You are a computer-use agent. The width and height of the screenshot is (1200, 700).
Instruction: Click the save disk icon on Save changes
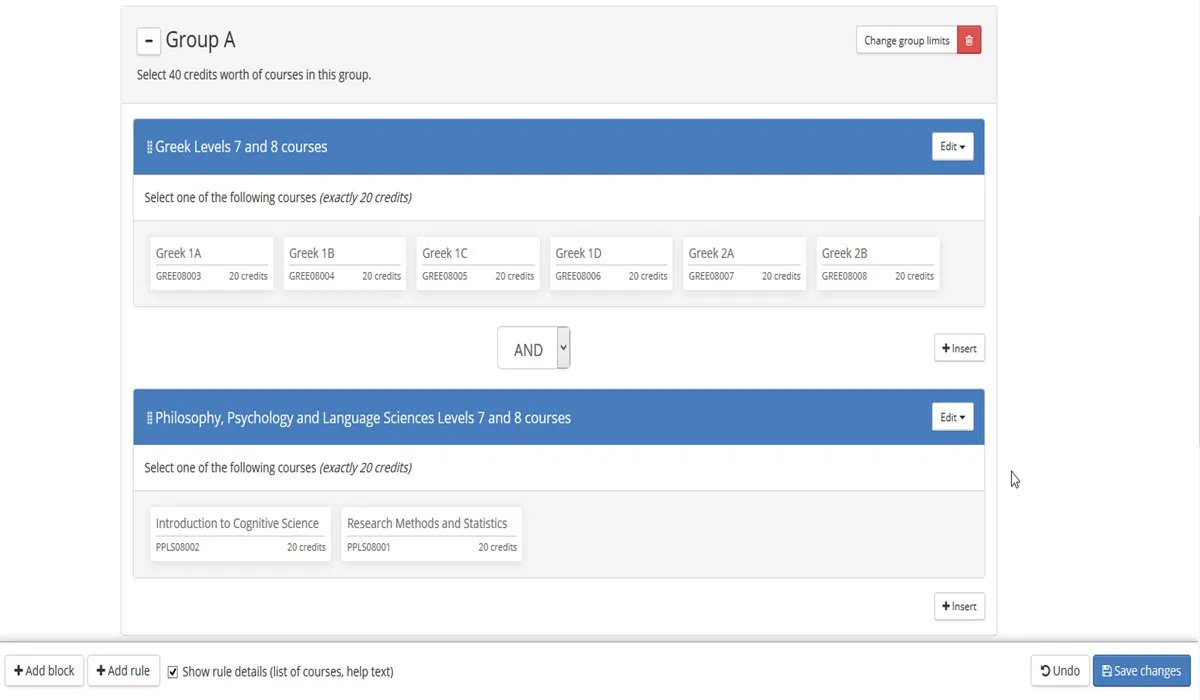click(1107, 670)
